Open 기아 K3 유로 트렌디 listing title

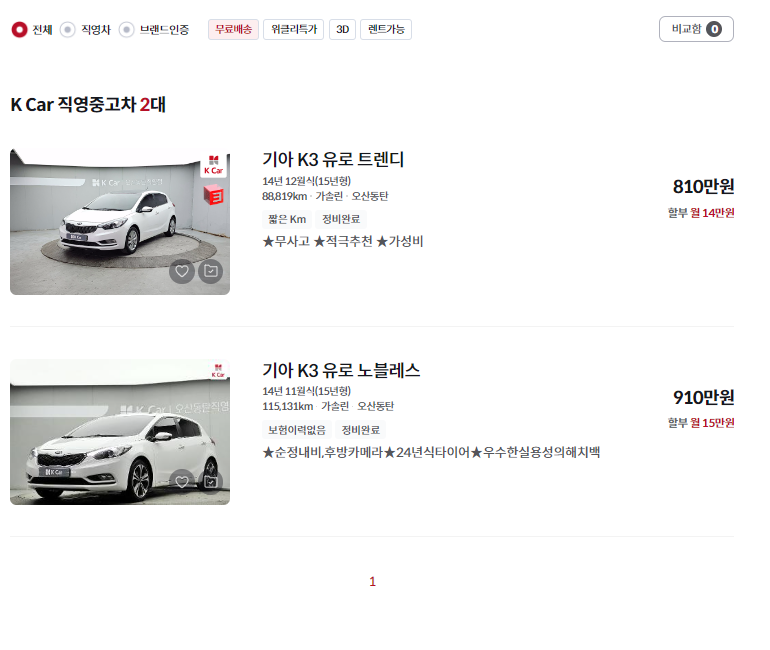coord(333,160)
